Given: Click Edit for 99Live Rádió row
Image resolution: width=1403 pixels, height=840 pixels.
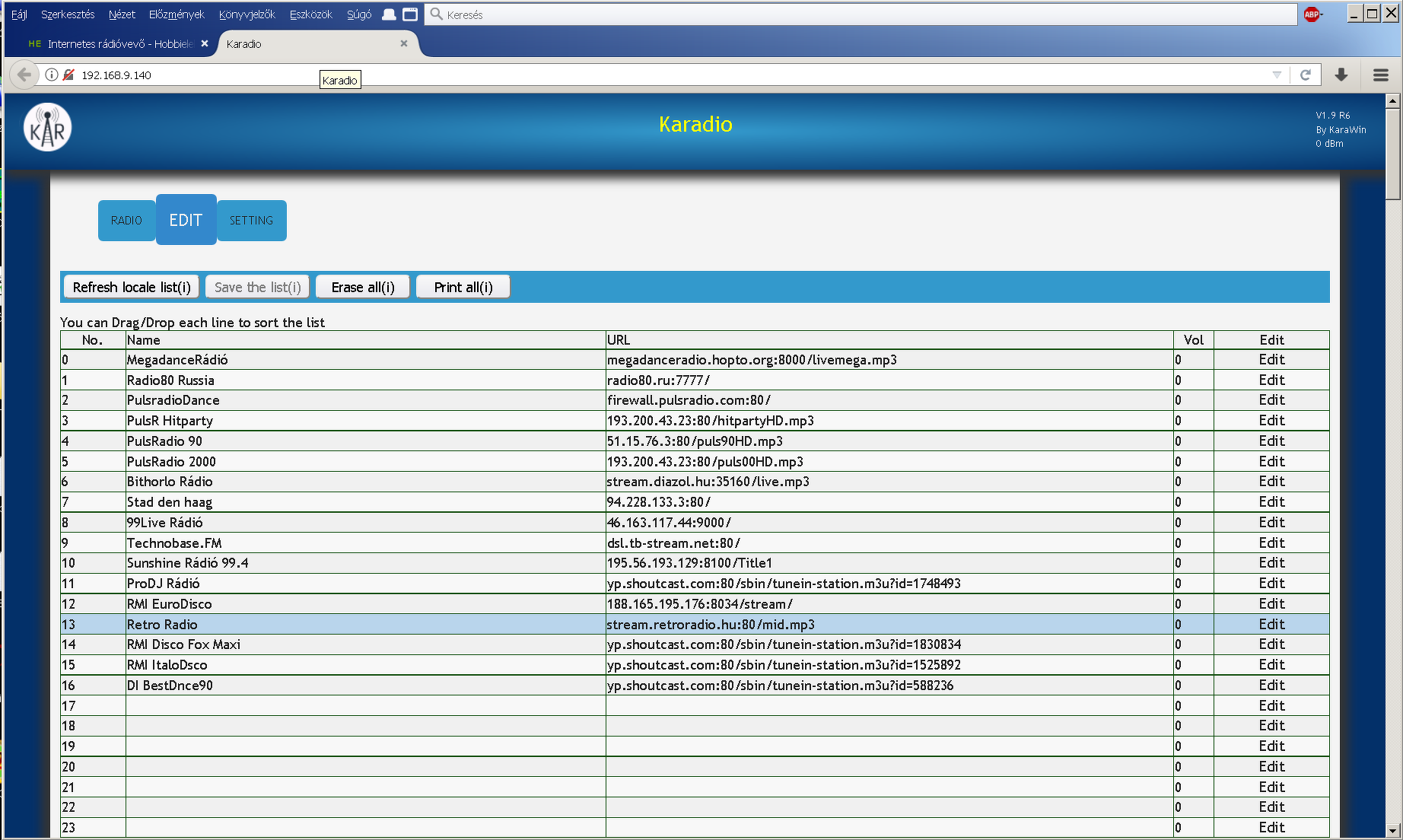Looking at the screenshot, I should [1271, 523].
